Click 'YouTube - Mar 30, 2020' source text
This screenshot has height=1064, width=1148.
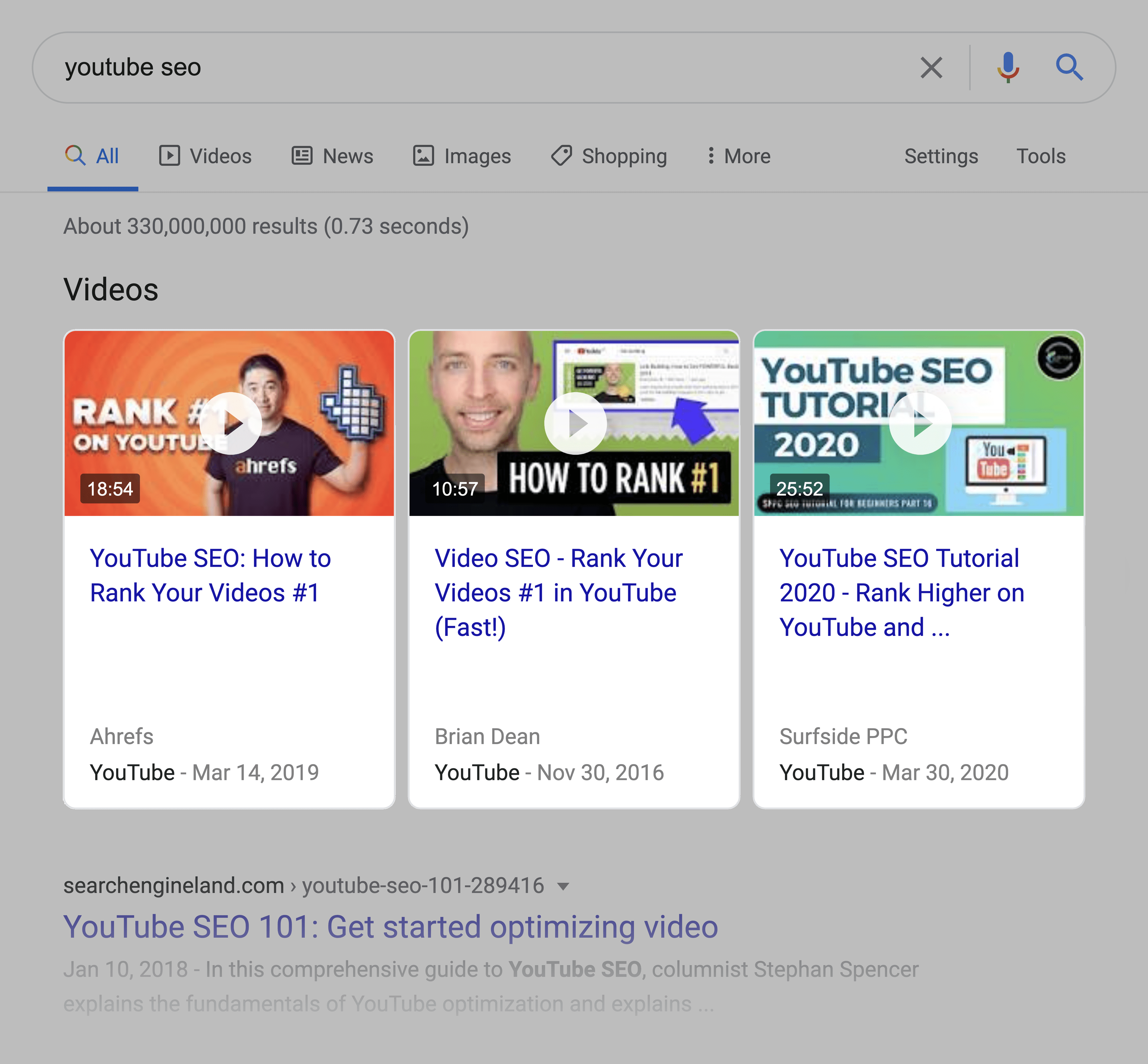pos(893,773)
